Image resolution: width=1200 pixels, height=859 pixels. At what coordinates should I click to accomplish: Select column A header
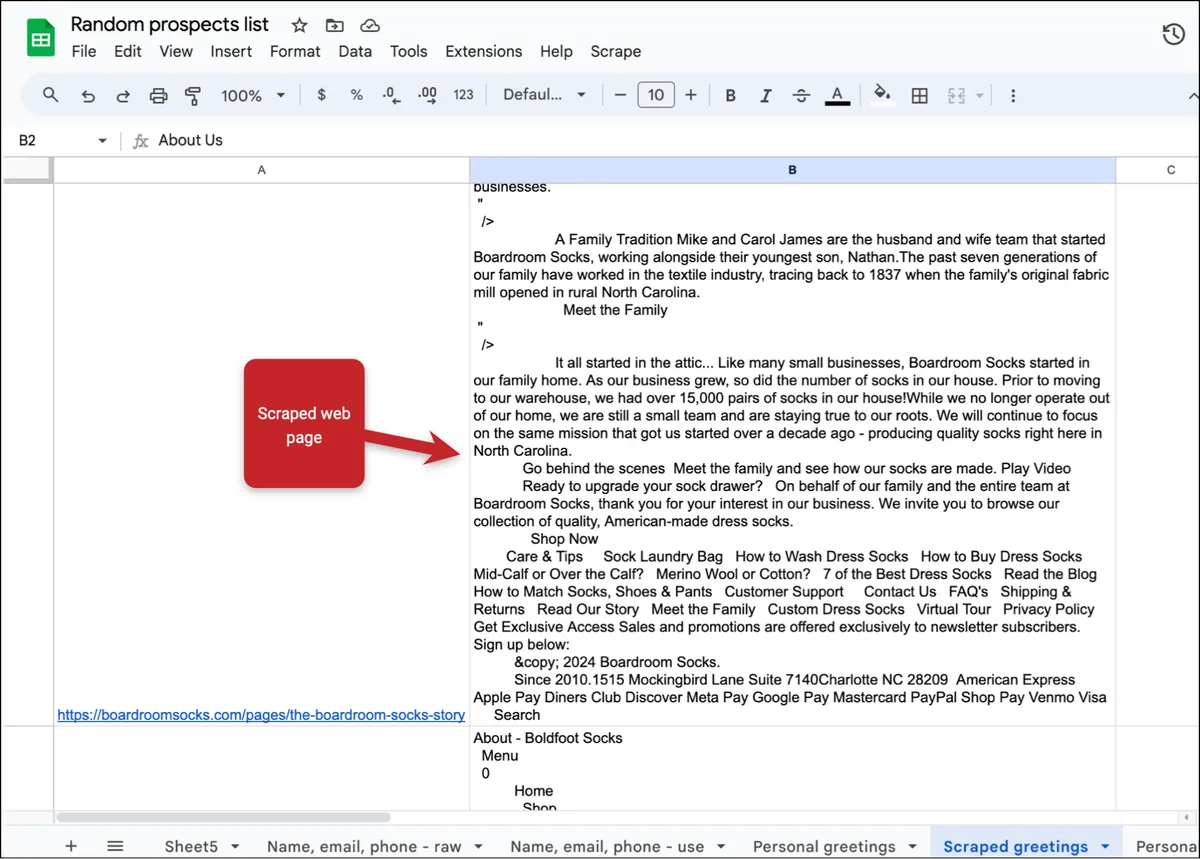[261, 170]
